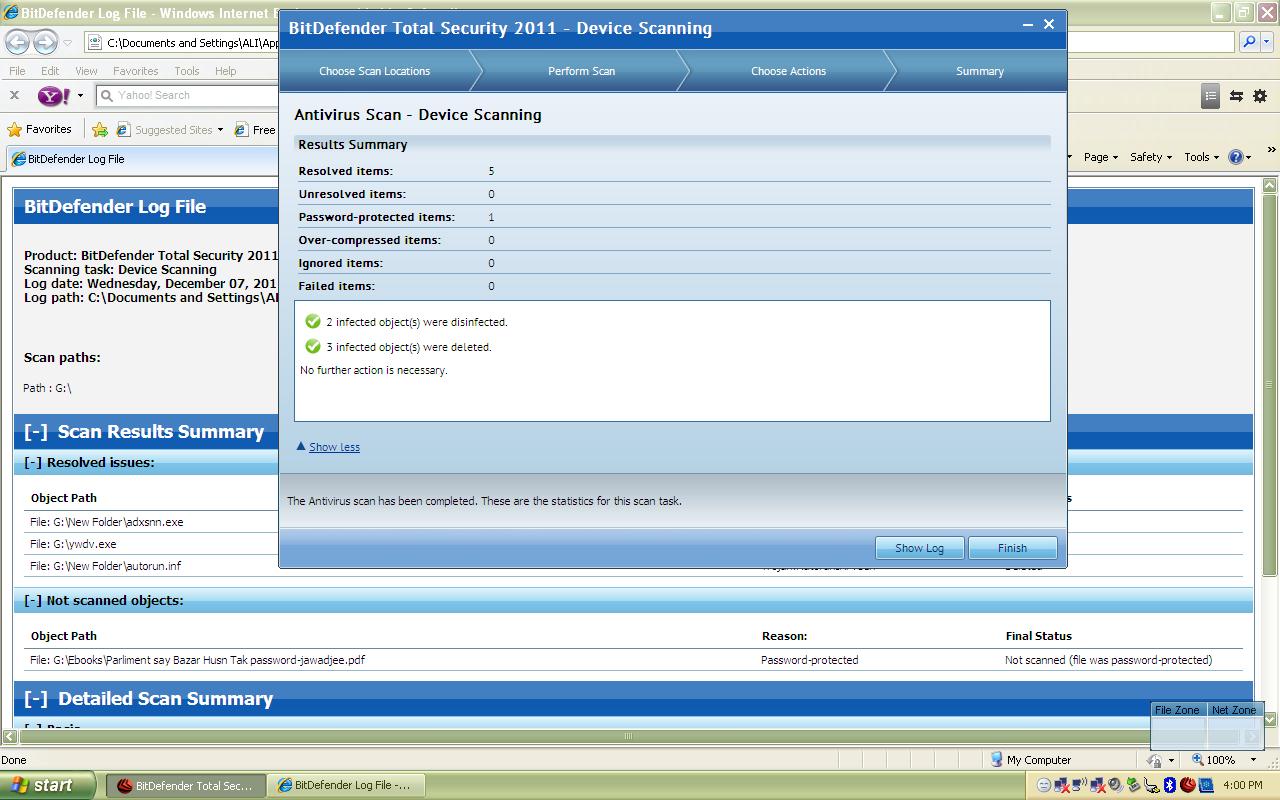
Task: Collapse the Scan Results Summary section
Action: [36, 432]
